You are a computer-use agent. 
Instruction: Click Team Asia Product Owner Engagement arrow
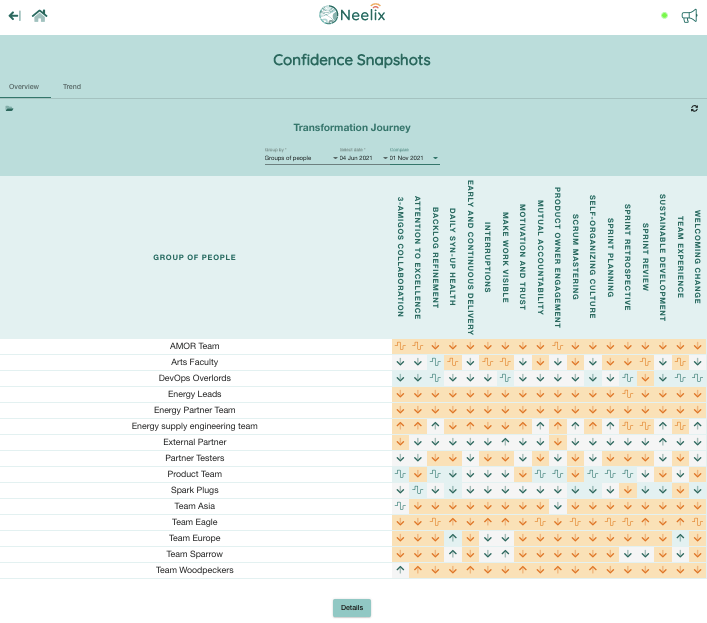click(x=558, y=506)
